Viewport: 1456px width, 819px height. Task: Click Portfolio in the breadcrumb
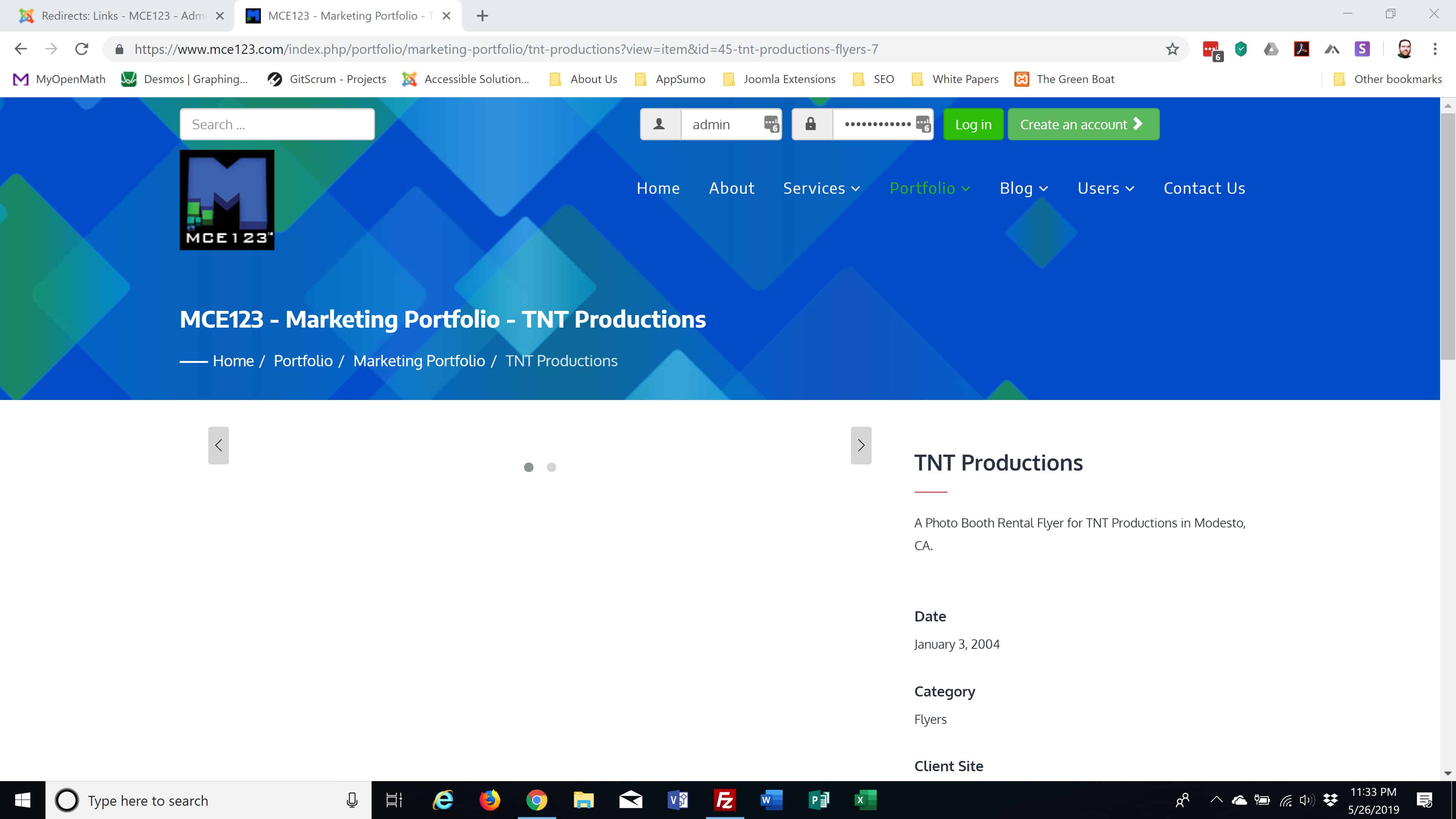tap(303, 361)
